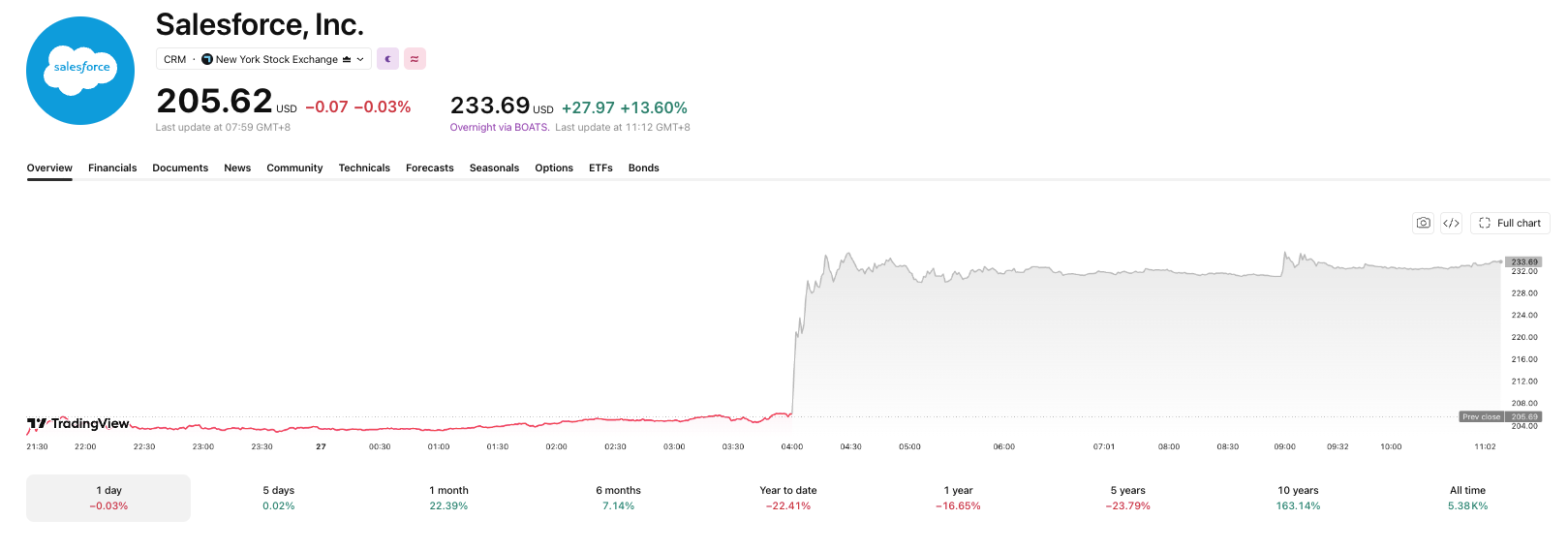Select the All time range
Screen dimensions: 1568x550
coord(1468,498)
